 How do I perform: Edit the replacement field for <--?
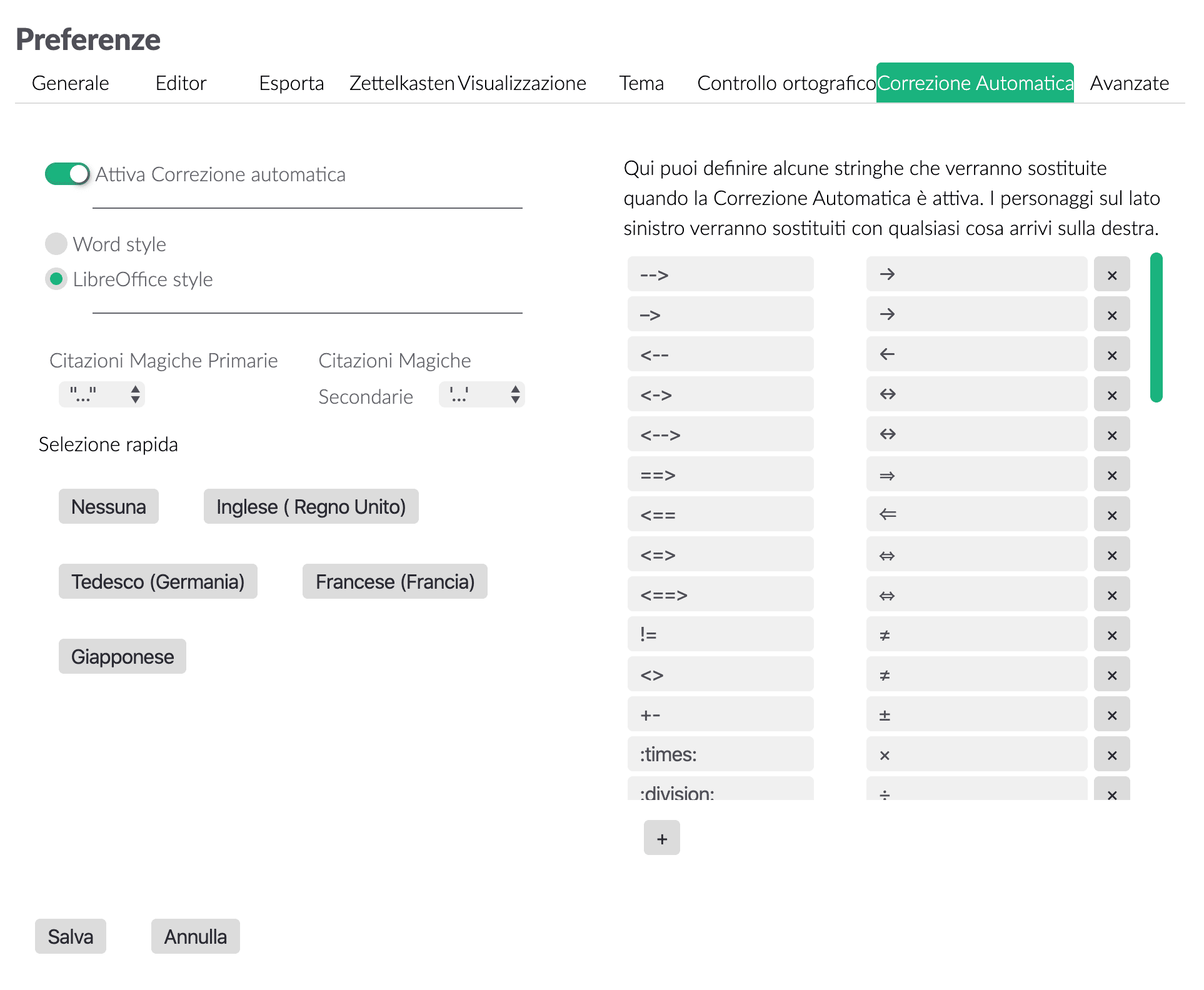click(x=976, y=354)
